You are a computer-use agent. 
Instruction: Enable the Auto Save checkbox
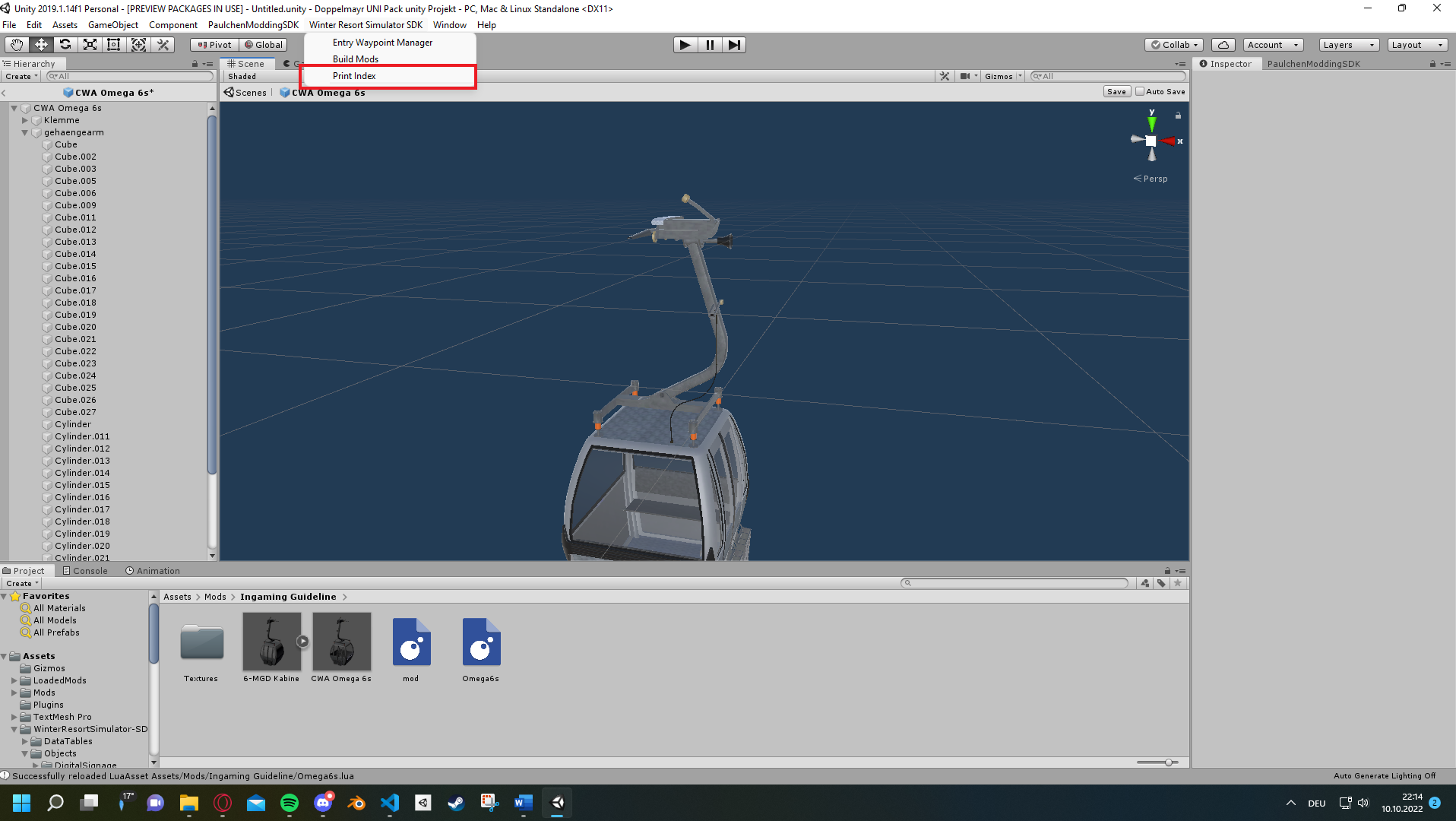1140,91
